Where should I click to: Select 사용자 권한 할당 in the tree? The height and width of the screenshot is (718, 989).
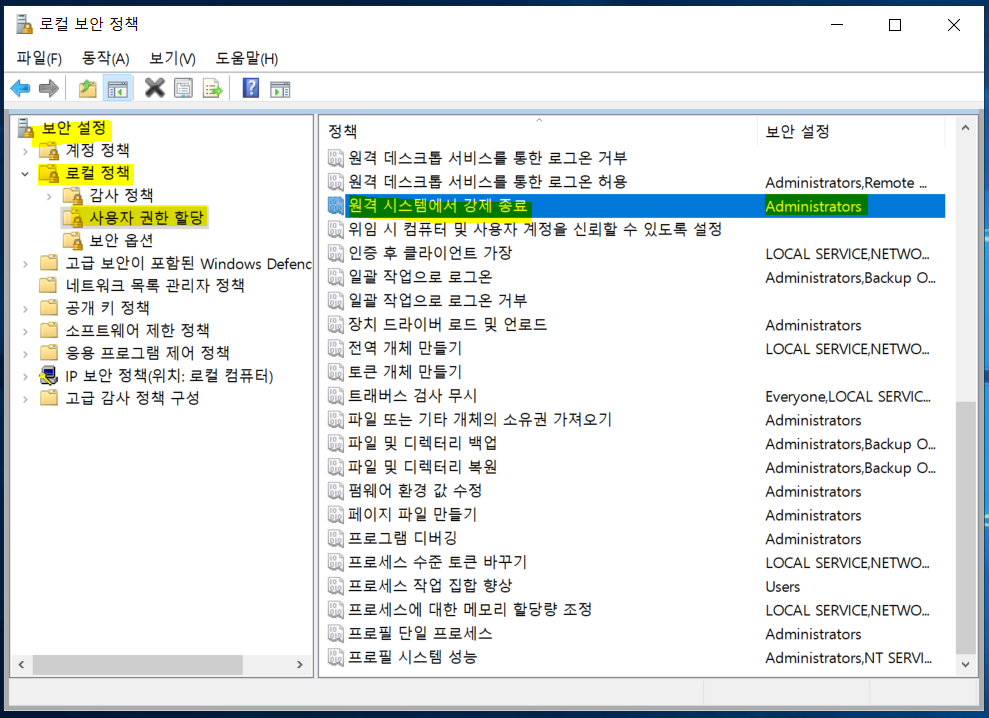(x=146, y=218)
